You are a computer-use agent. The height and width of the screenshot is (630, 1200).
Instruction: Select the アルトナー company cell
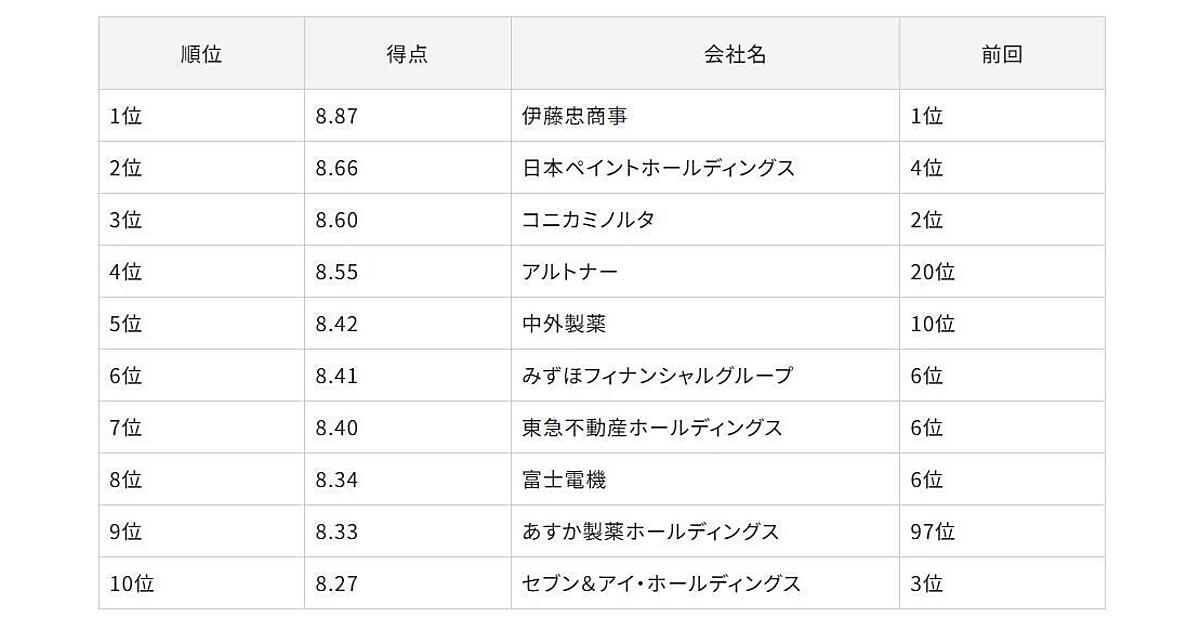570,272
